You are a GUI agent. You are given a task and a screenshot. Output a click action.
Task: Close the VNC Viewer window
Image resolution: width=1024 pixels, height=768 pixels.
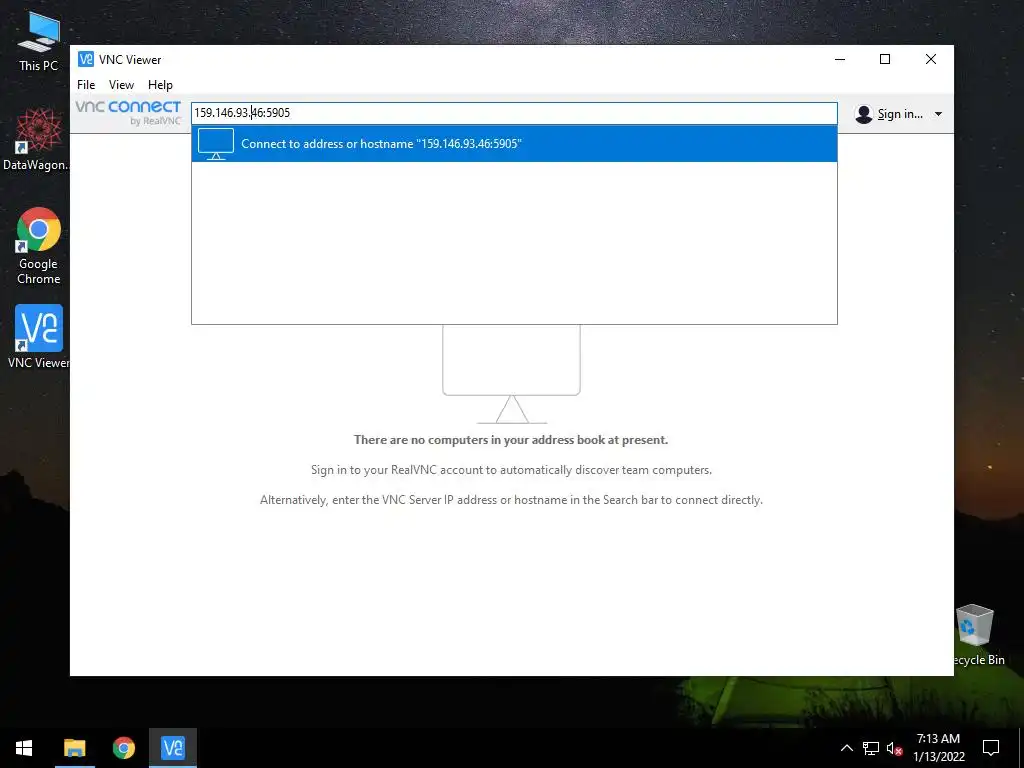(931, 59)
